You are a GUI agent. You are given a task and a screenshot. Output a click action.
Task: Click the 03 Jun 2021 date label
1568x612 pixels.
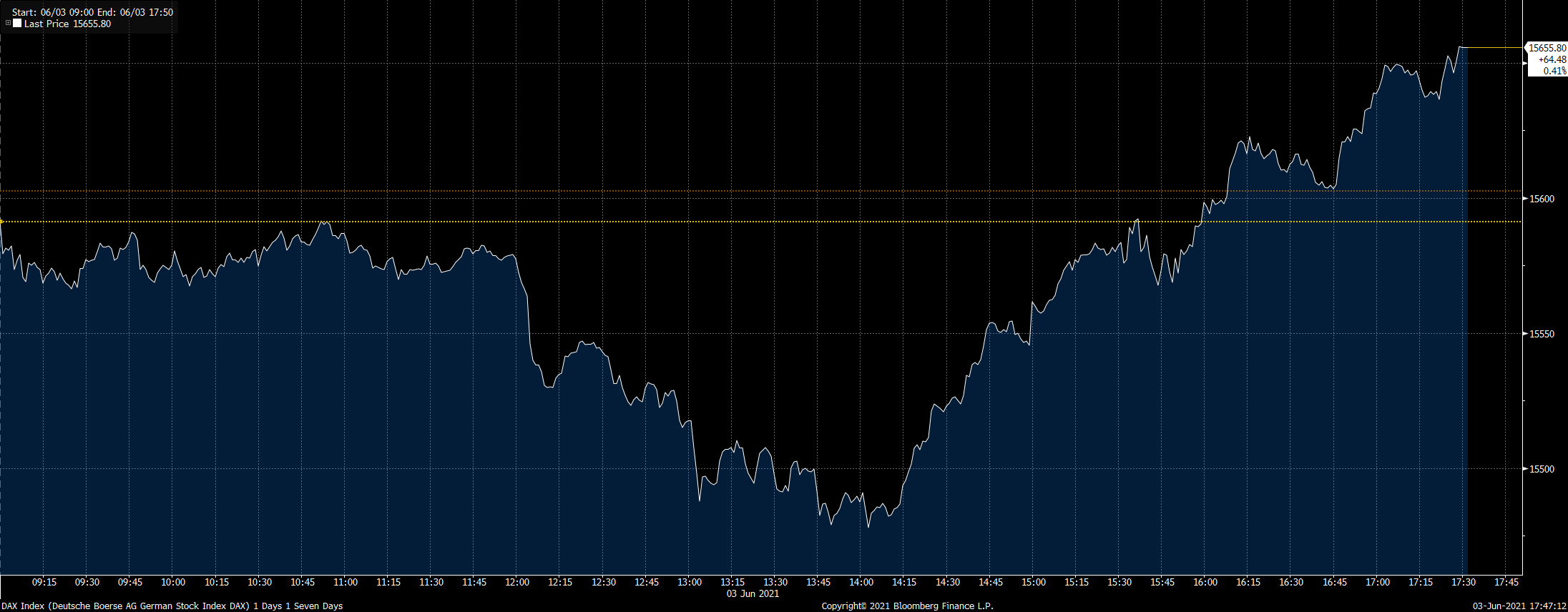(753, 593)
